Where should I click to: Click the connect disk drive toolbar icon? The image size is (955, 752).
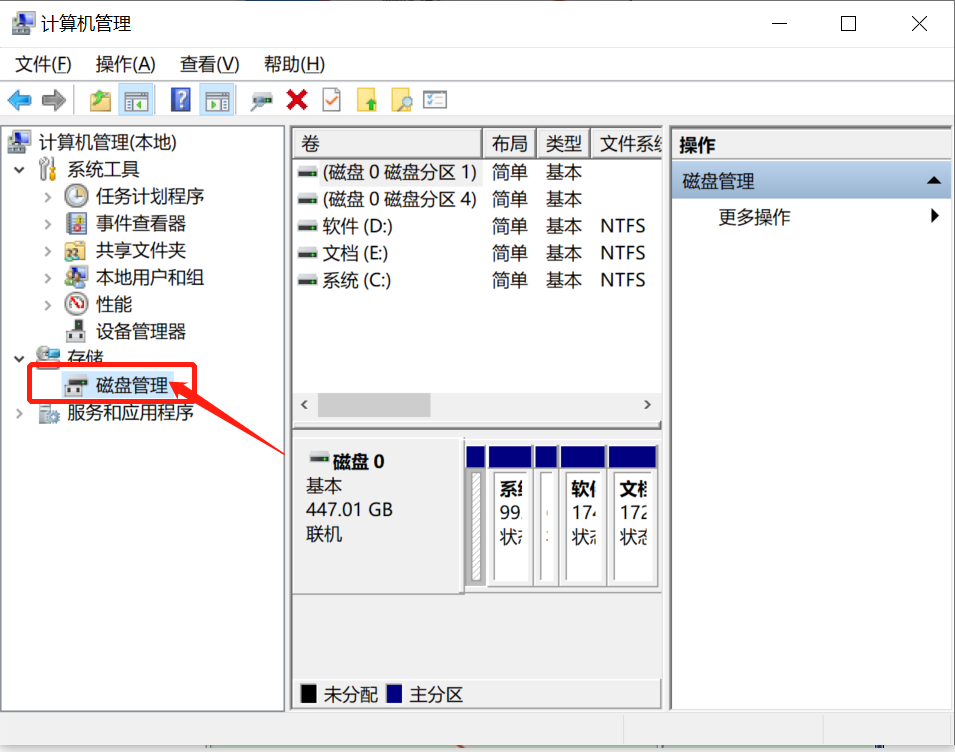point(262,100)
